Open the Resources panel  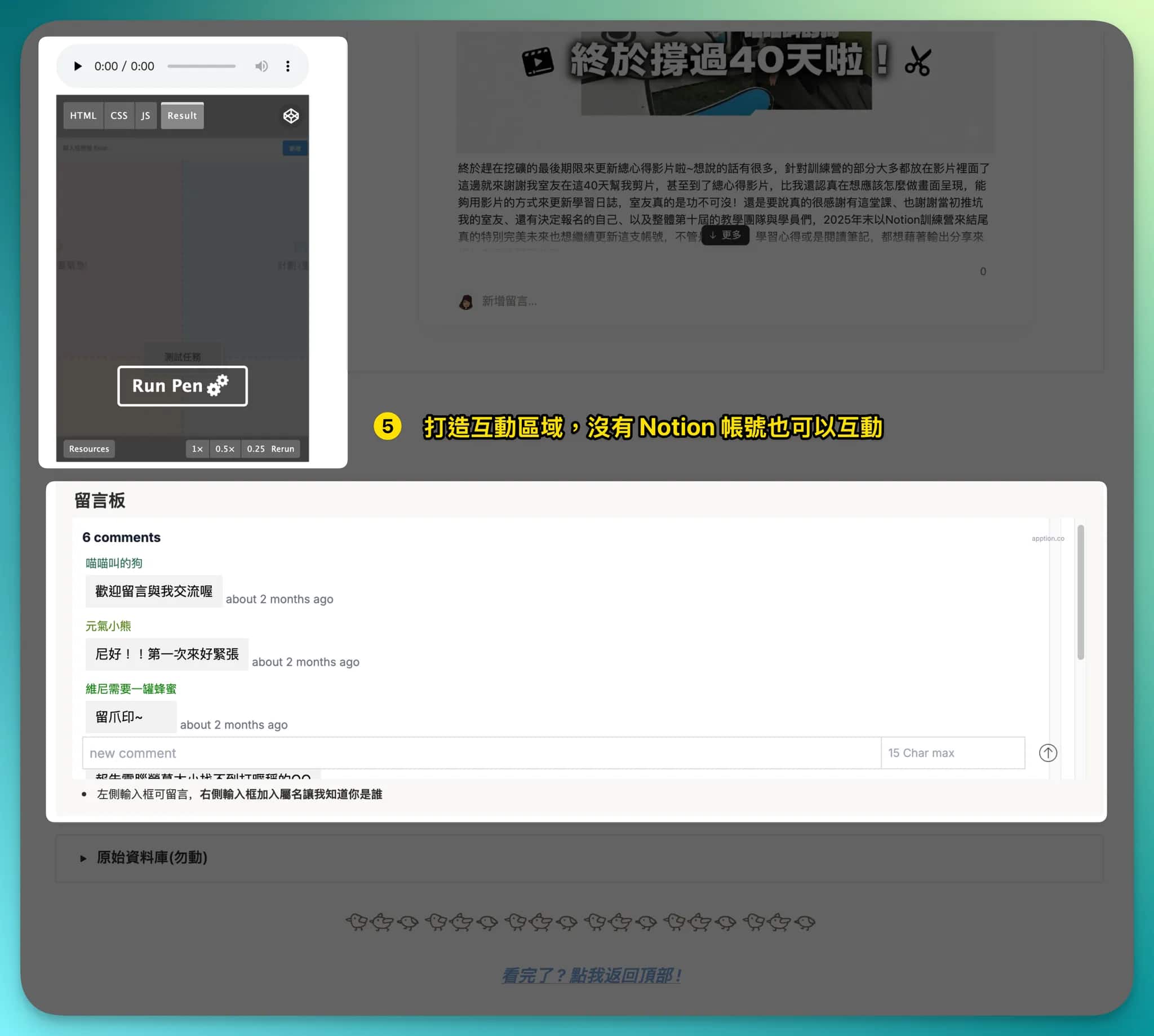tap(89, 449)
